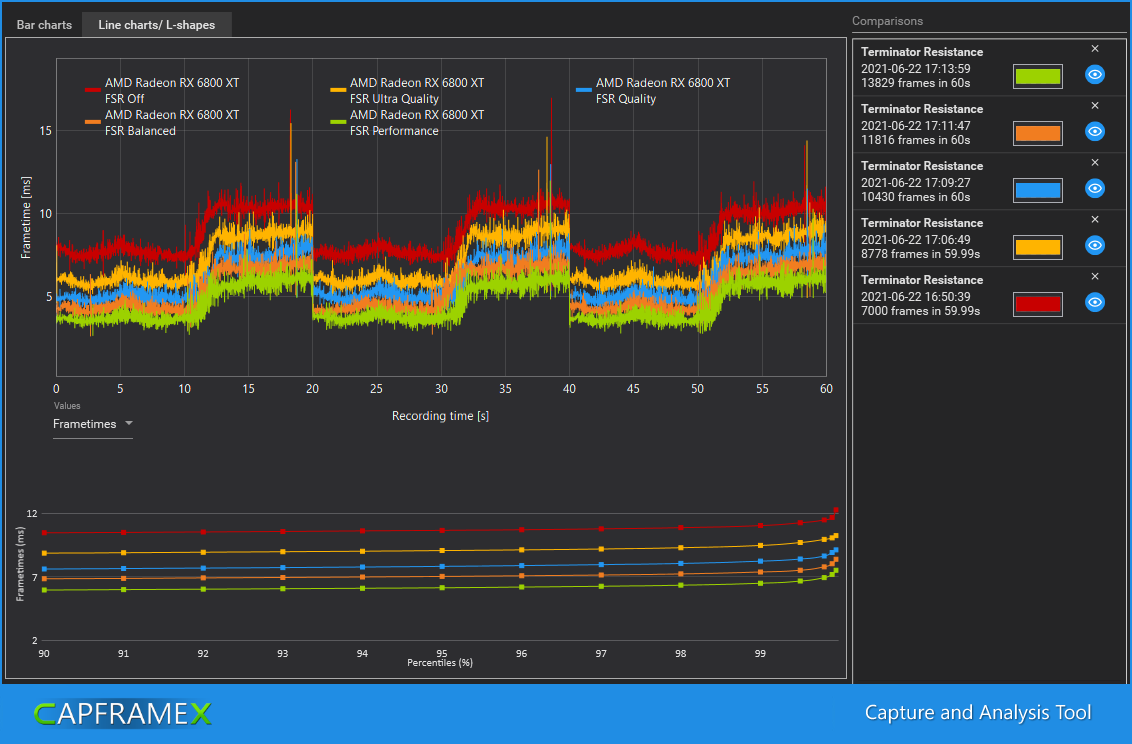Toggle visibility of the 13829 frames record

pos(1094,74)
